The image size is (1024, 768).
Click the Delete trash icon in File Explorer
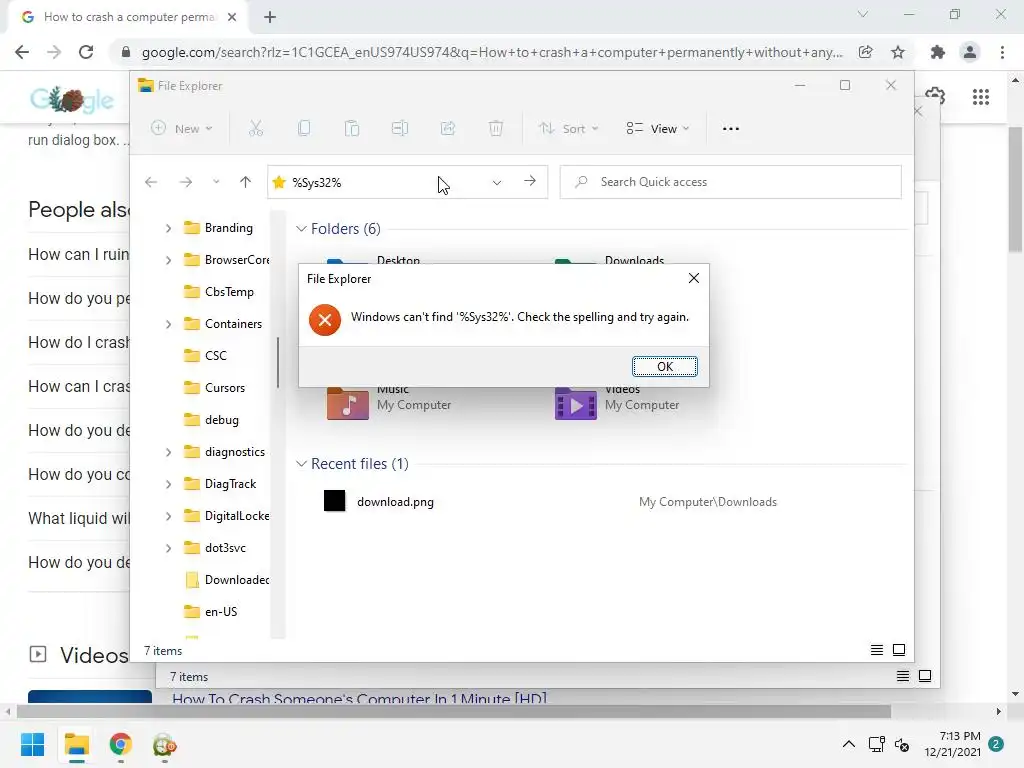[x=496, y=129]
